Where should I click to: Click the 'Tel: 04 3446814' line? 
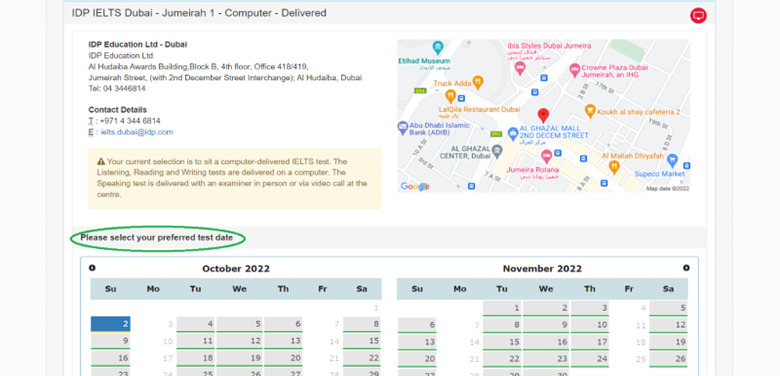coord(117,89)
